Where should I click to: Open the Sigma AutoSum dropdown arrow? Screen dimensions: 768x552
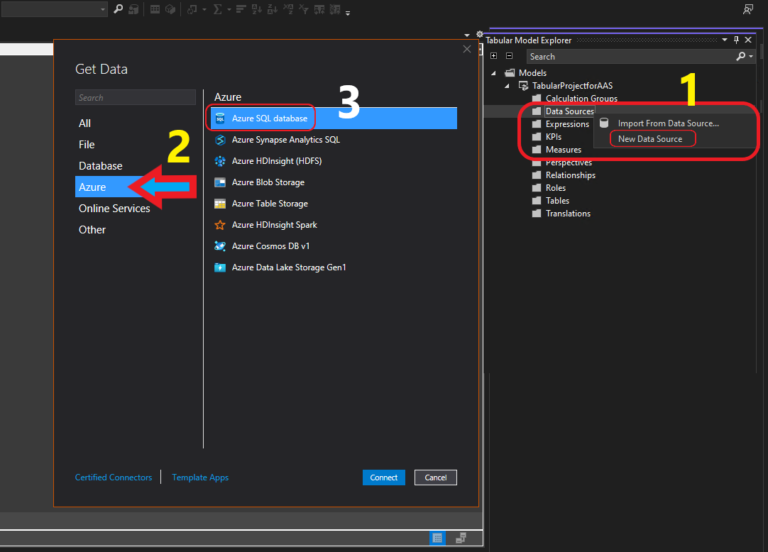229,9
